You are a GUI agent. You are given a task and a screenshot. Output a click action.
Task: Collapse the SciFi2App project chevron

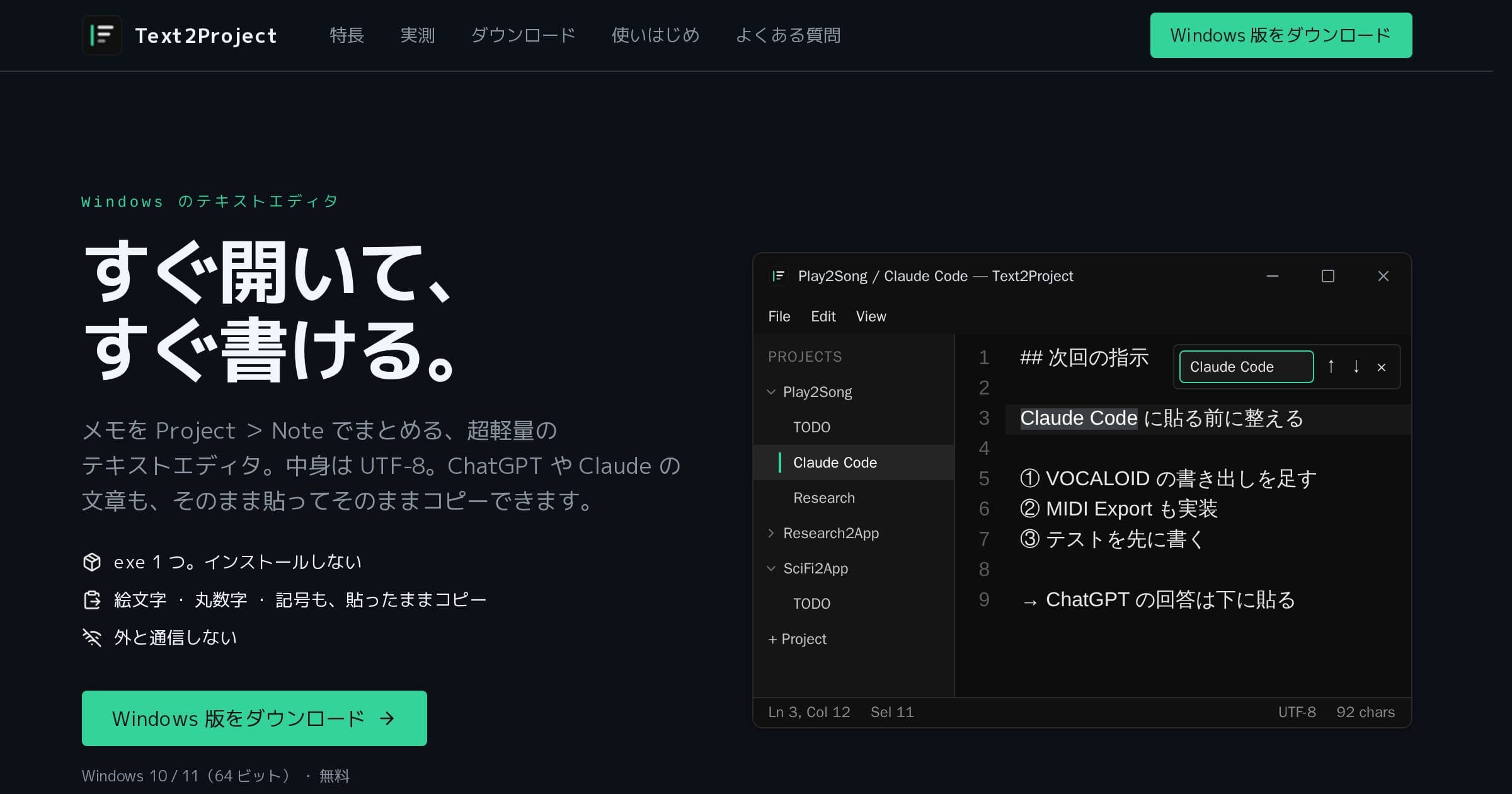(771, 568)
